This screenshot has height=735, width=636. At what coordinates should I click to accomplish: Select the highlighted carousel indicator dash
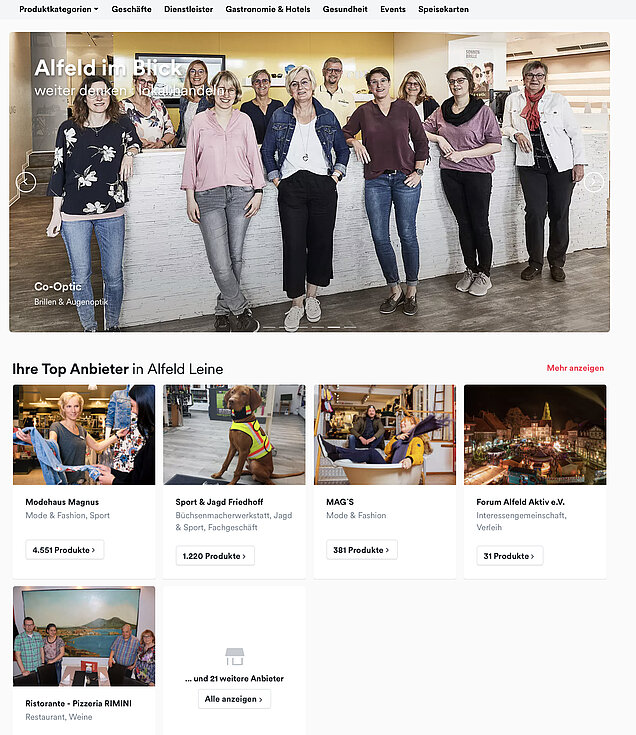[x=334, y=327]
